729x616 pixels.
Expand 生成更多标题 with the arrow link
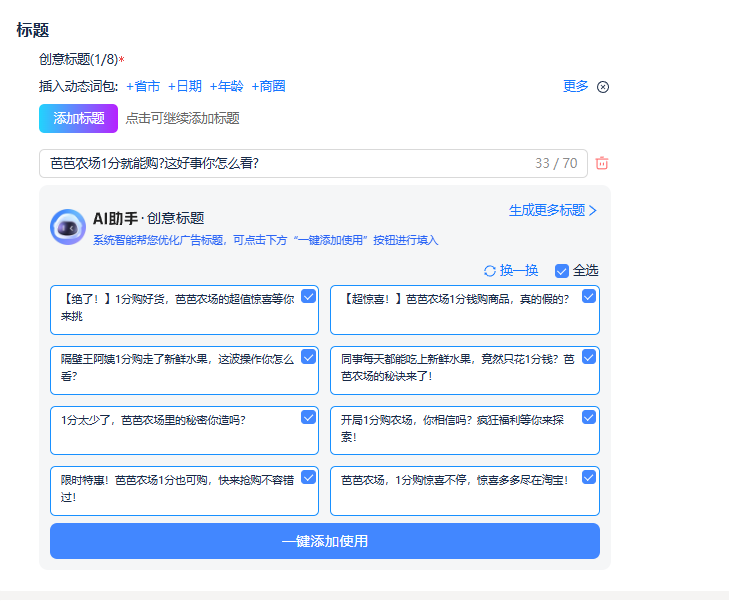tap(552, 210)
